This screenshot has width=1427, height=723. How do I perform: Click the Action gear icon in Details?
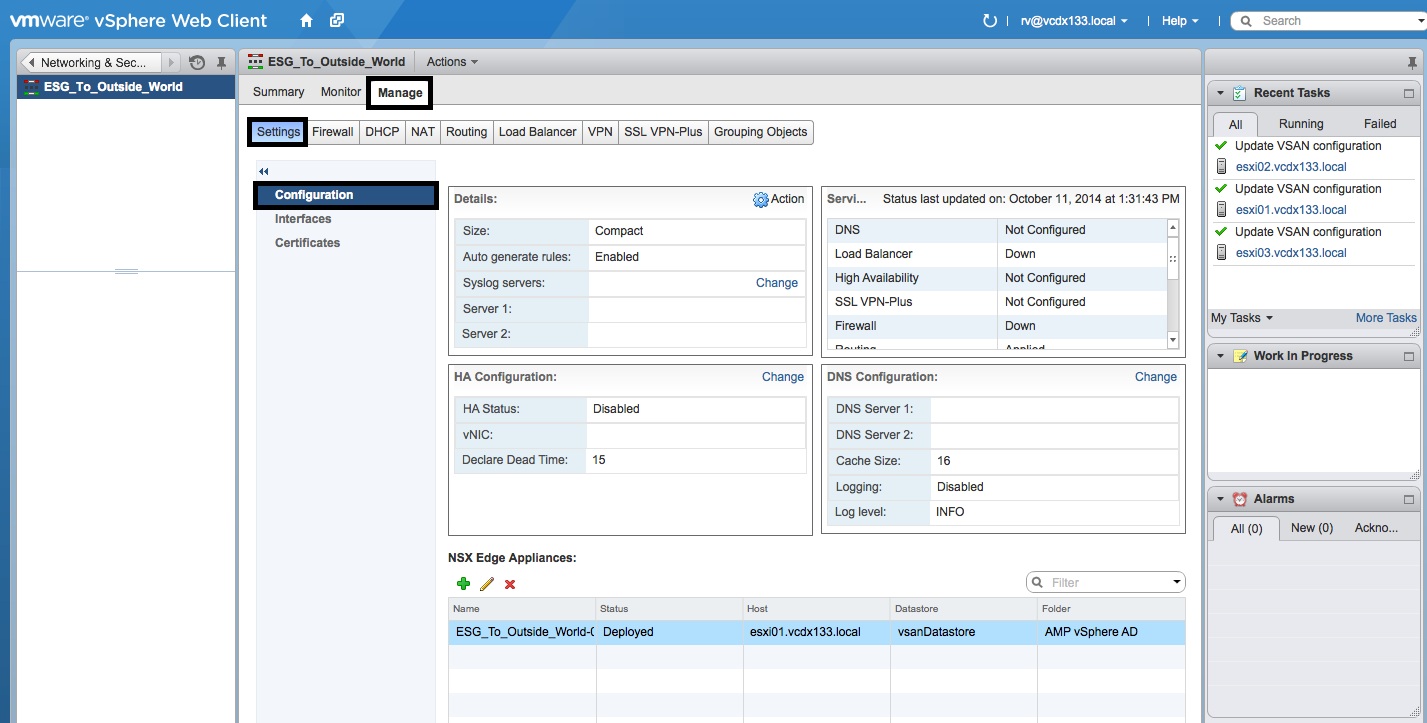pos(761,200)
